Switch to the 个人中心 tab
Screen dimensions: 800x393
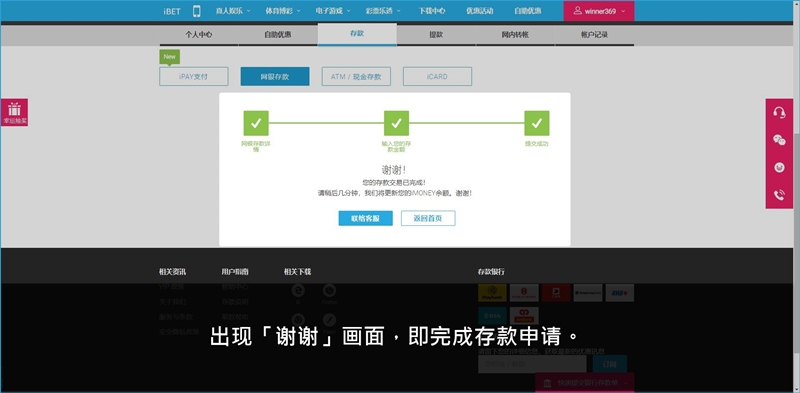pyautogui.click(x=199, y=35)
